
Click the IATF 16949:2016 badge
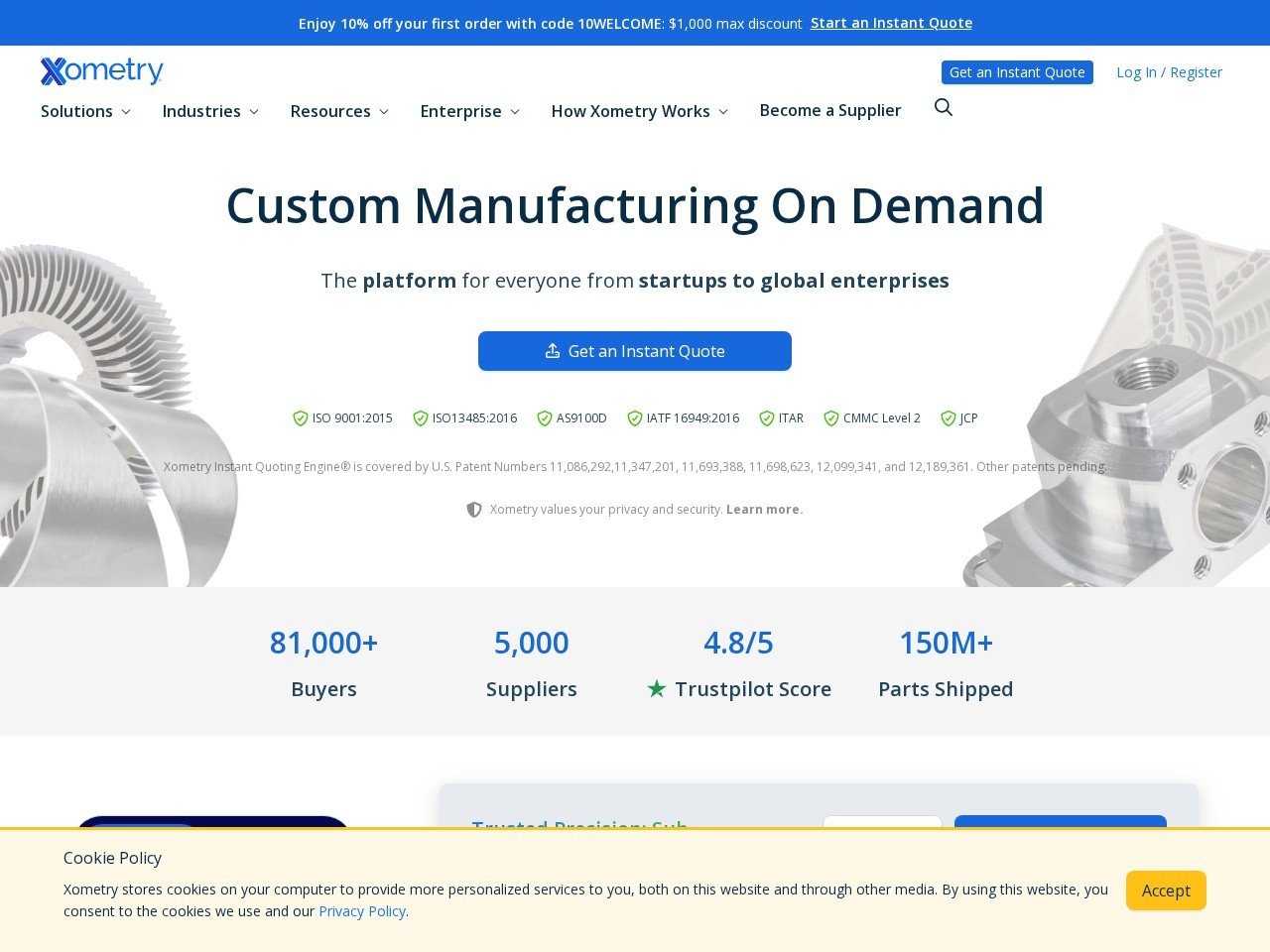(685, 417)
